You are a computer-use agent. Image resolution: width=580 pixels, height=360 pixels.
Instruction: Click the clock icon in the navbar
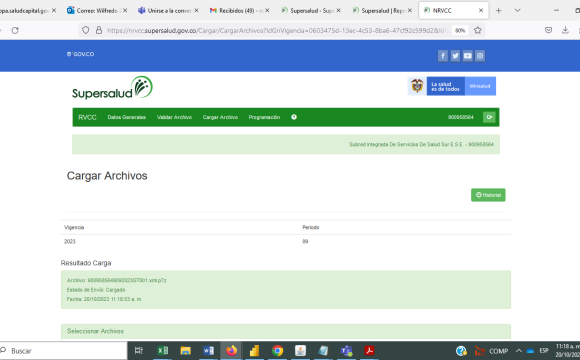pos(294,117)
